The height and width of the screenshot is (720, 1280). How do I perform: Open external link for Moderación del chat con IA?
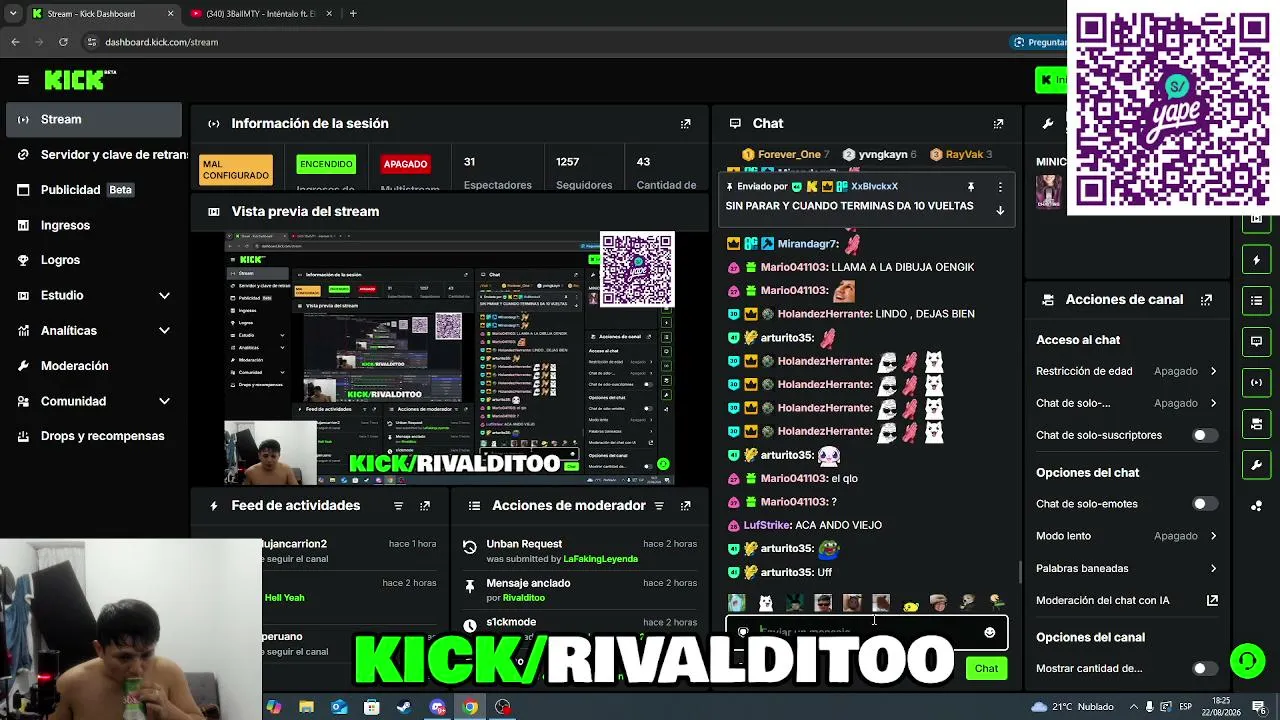[x=1212, y=601]
